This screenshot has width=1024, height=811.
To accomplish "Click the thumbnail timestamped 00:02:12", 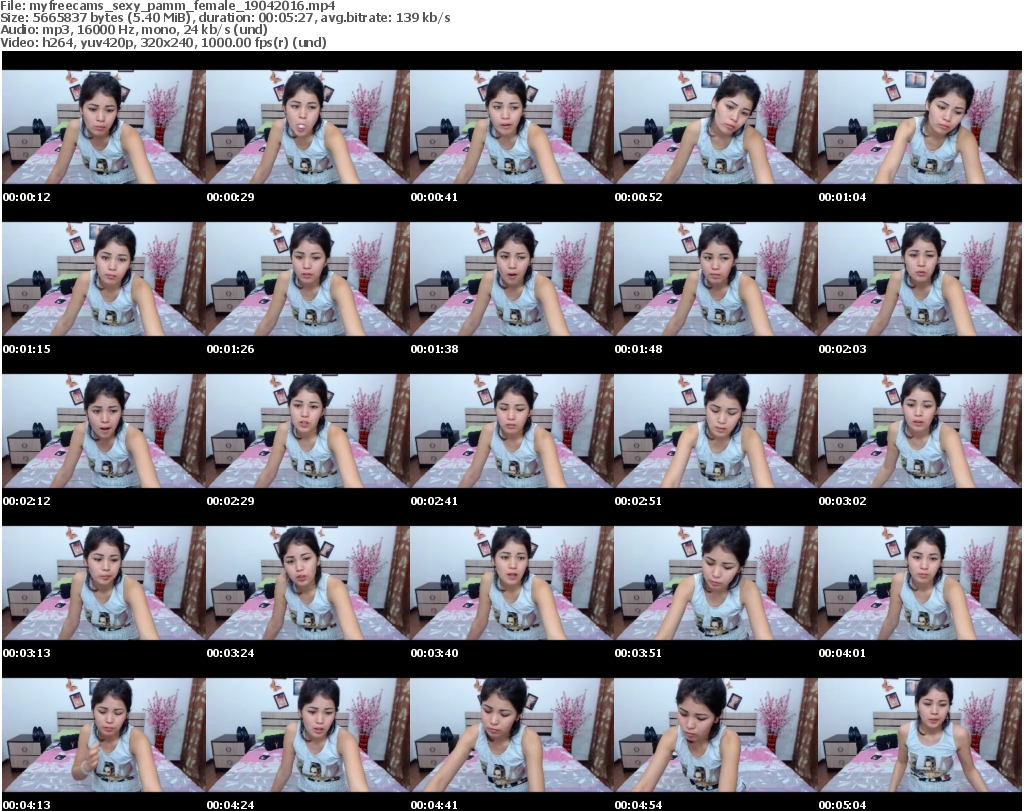I will tap(104, 431).
